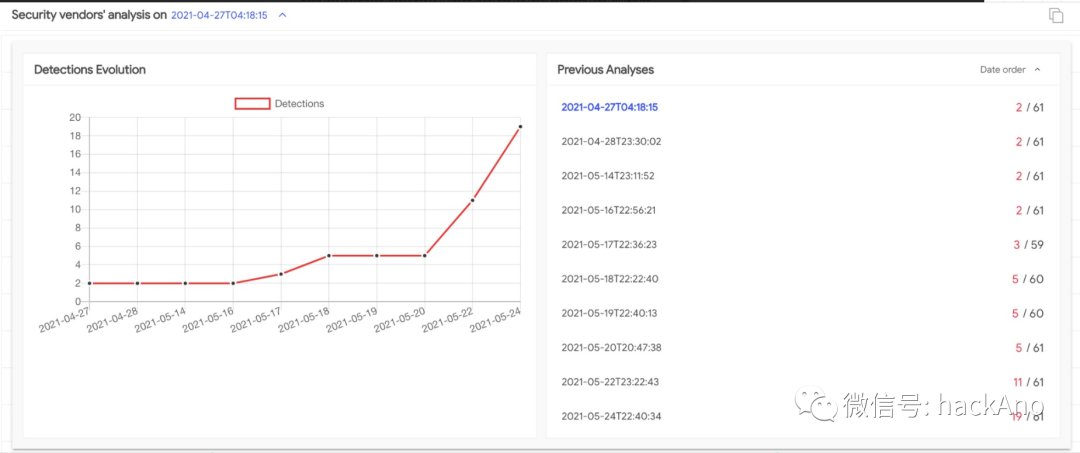The image size is (1080, 453).
Task: Open the 2021-04-27T04:18:15 analysis date link
Action: tap(218, 16)
